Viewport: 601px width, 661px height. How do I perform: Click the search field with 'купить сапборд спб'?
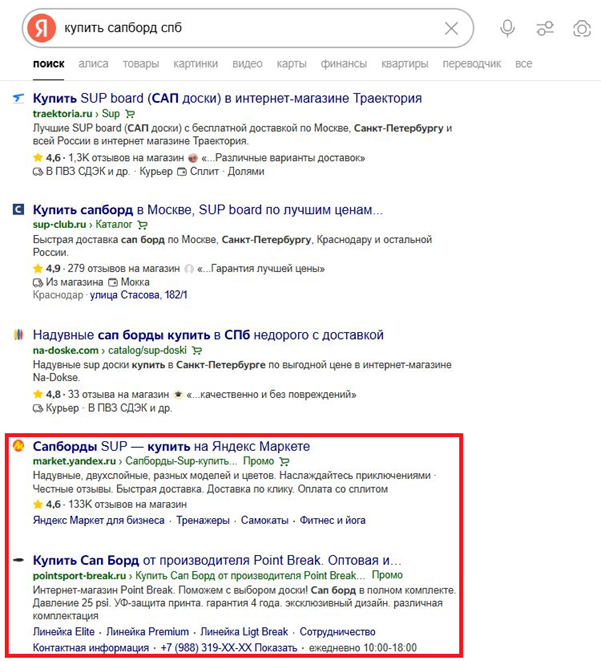(249, 28)
